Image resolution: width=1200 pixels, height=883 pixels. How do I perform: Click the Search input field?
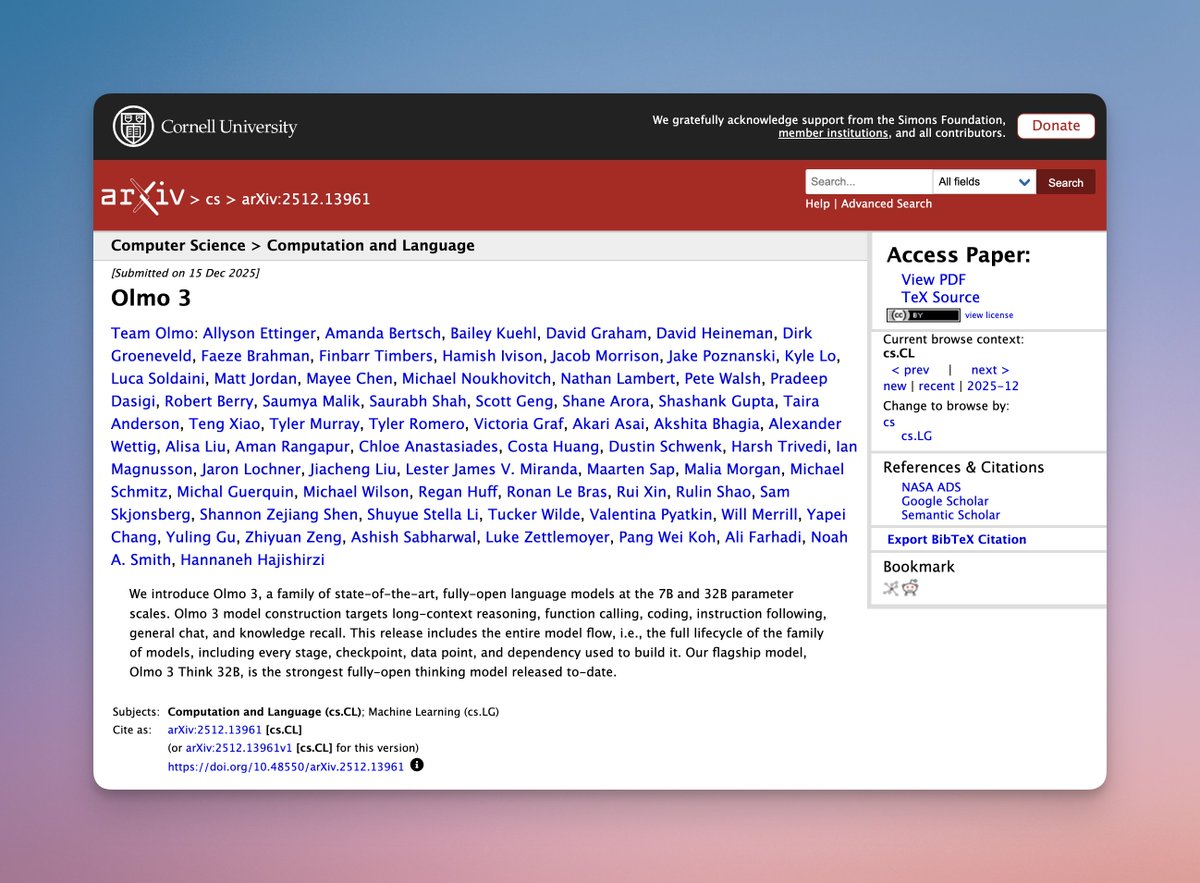pyautogui.click(x=869, y=182)
